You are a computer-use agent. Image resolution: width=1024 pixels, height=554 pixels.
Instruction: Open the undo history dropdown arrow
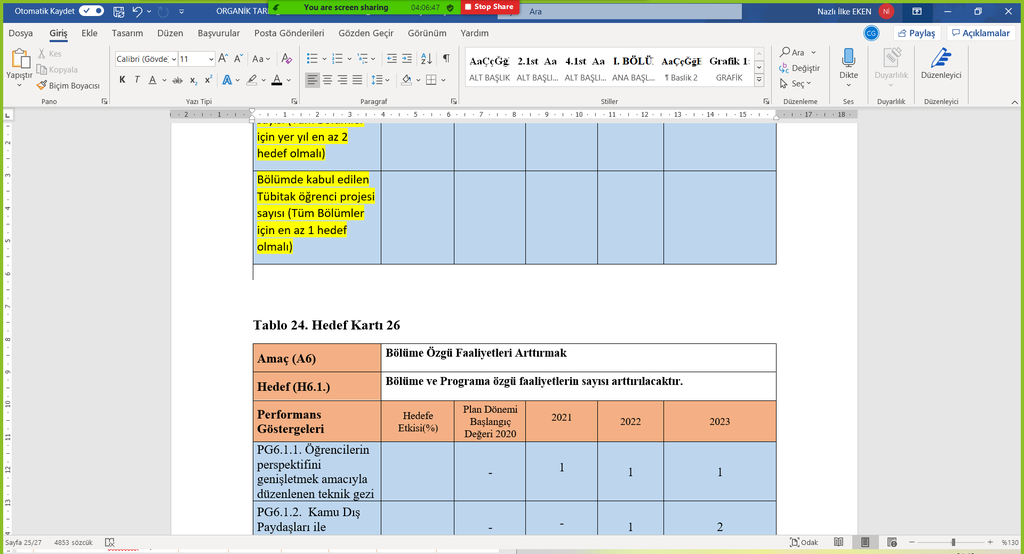tap(149, 11)
